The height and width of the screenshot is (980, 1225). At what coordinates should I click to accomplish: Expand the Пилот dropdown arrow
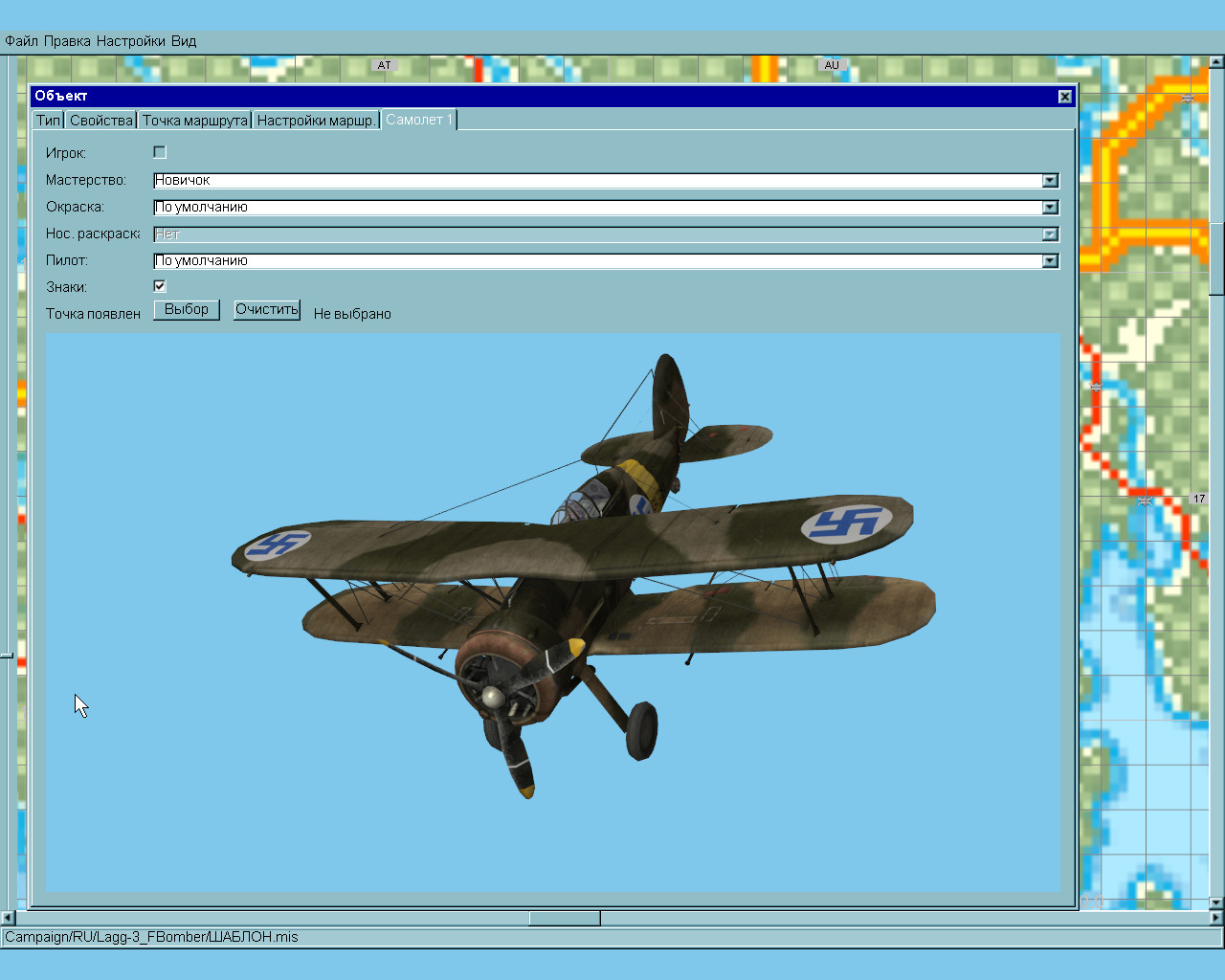pos(1050,260)
